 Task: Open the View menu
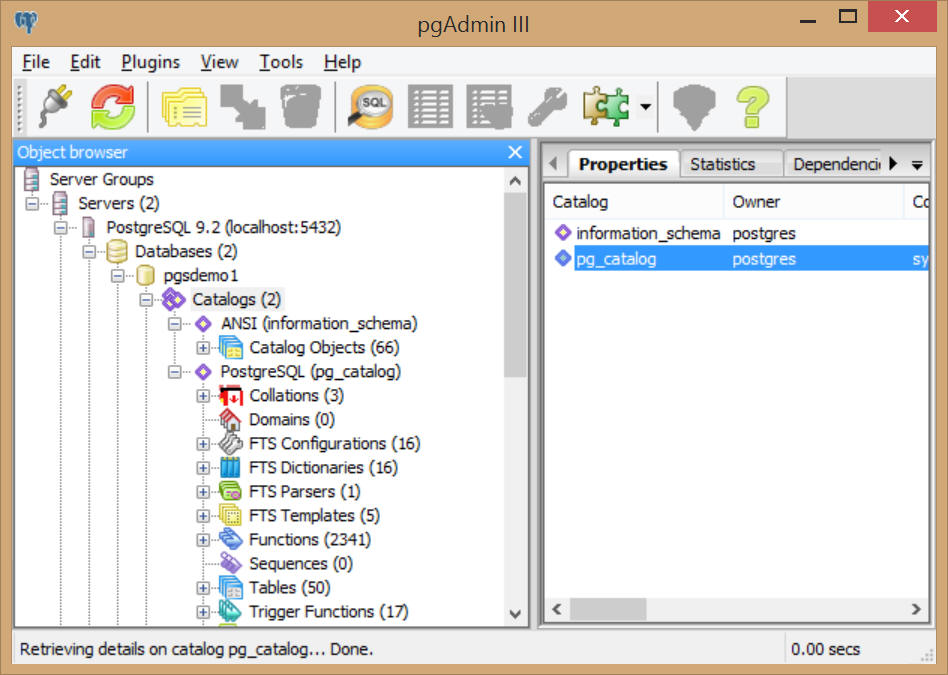pyautogui.click(x=219, y=62)
